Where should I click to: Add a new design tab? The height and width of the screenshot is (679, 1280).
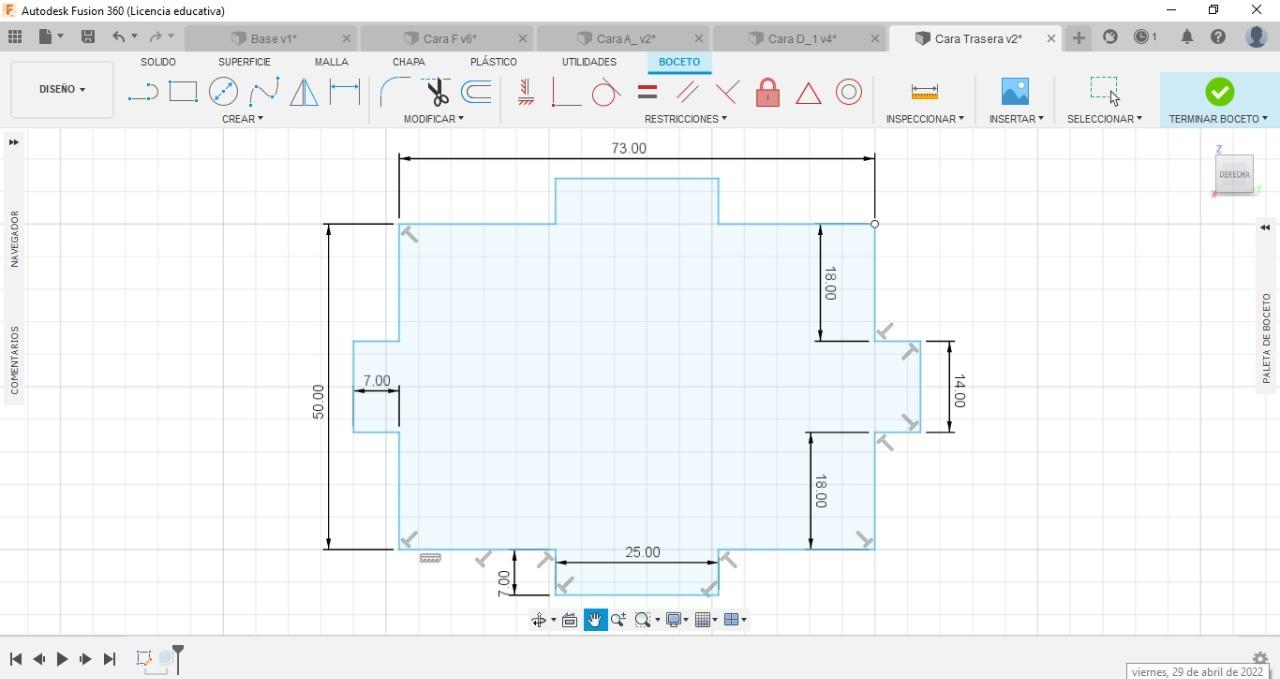(x=1079, y=38)
